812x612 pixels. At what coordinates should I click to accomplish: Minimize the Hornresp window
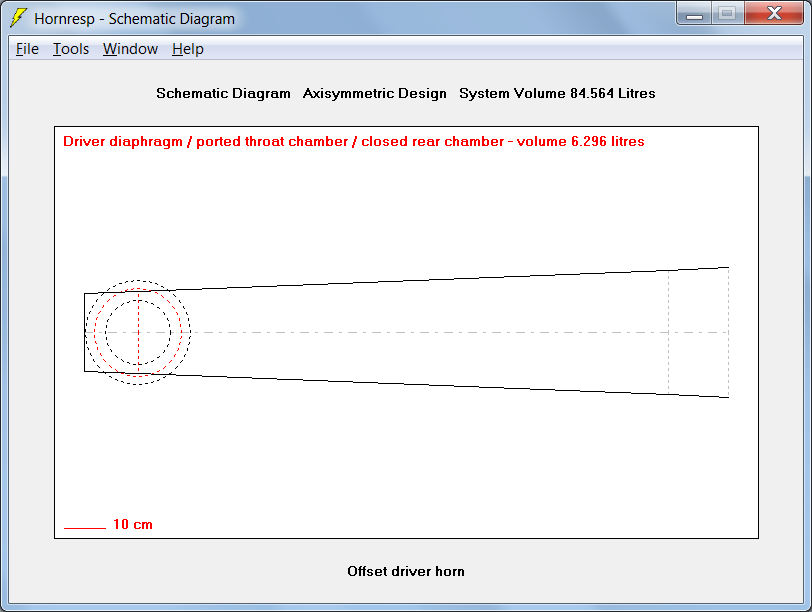coord(694,13)
